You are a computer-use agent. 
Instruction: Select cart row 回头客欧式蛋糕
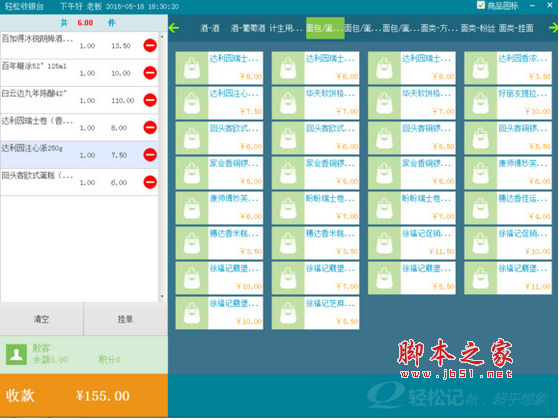(x=79, y=182)
